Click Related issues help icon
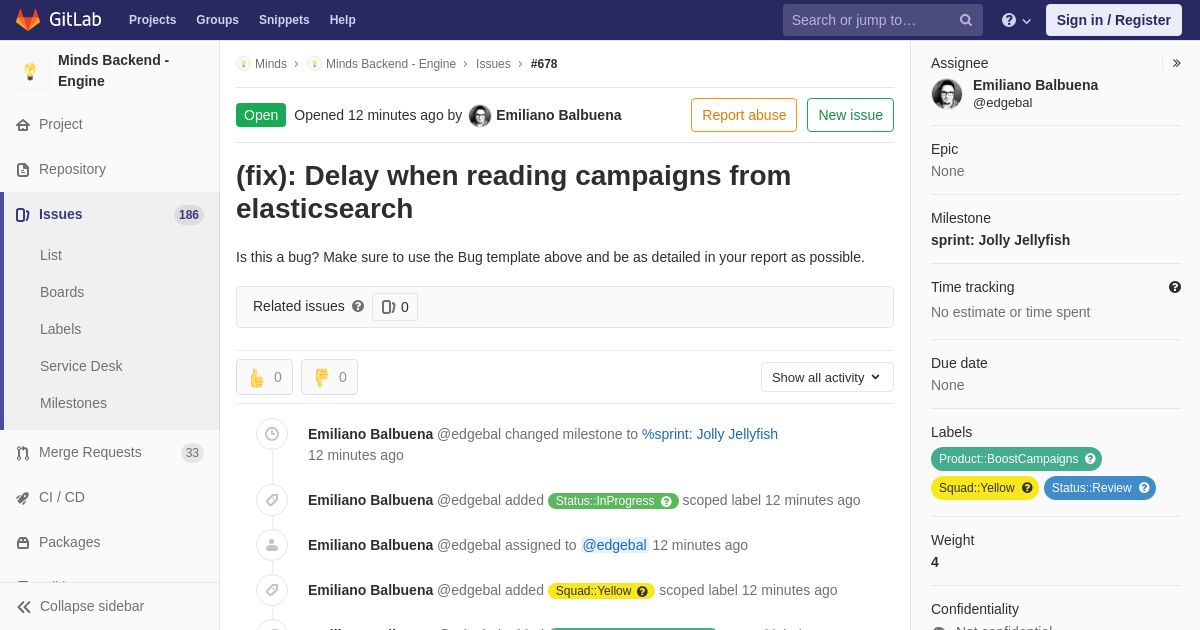1200x630 pixels. tap(358, 307)
